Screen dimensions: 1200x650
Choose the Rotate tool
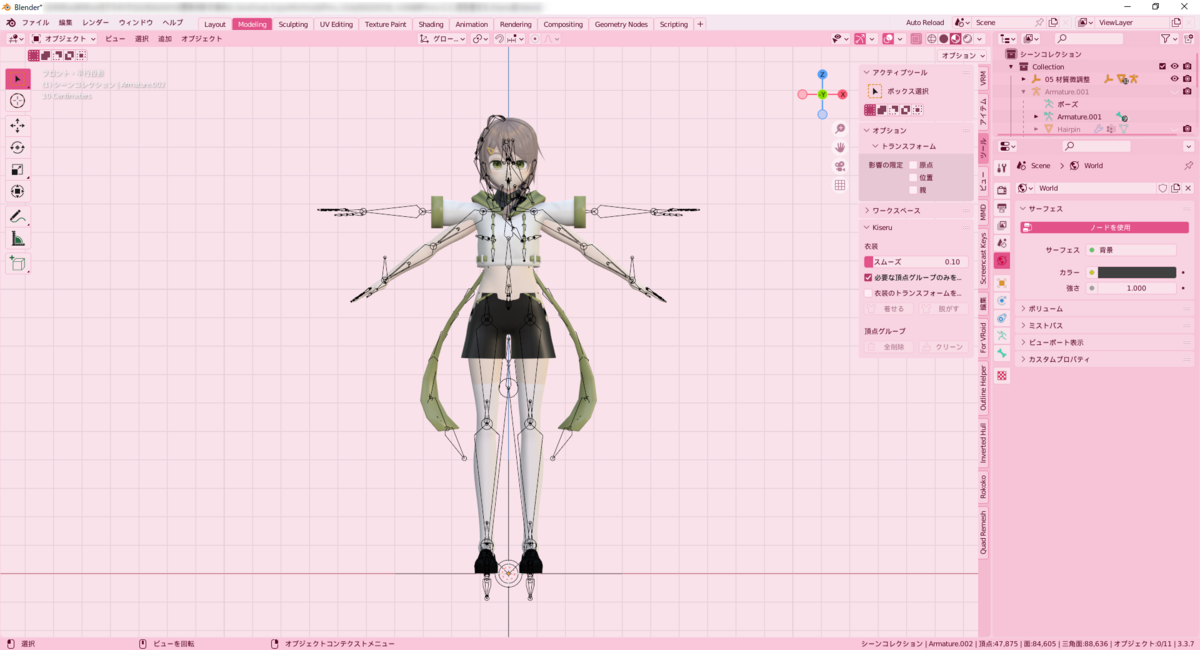pos(18,147)
